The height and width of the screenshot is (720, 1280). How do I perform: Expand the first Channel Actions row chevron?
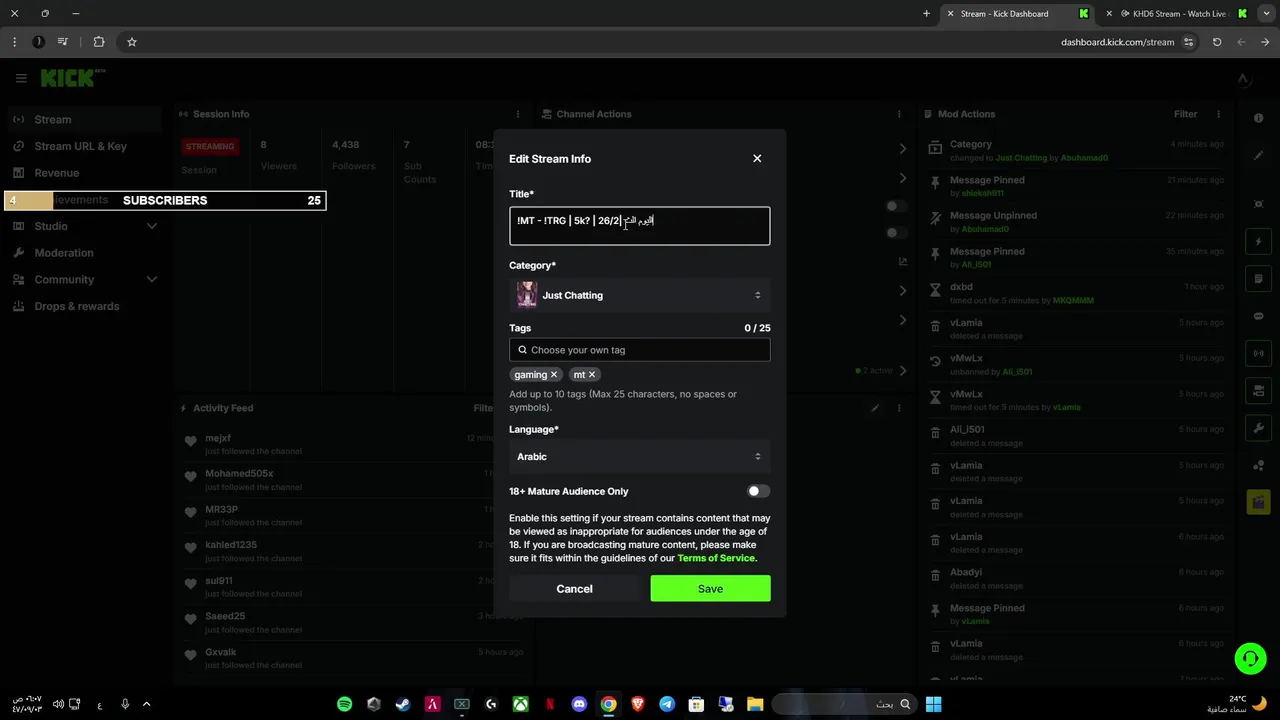902,149
